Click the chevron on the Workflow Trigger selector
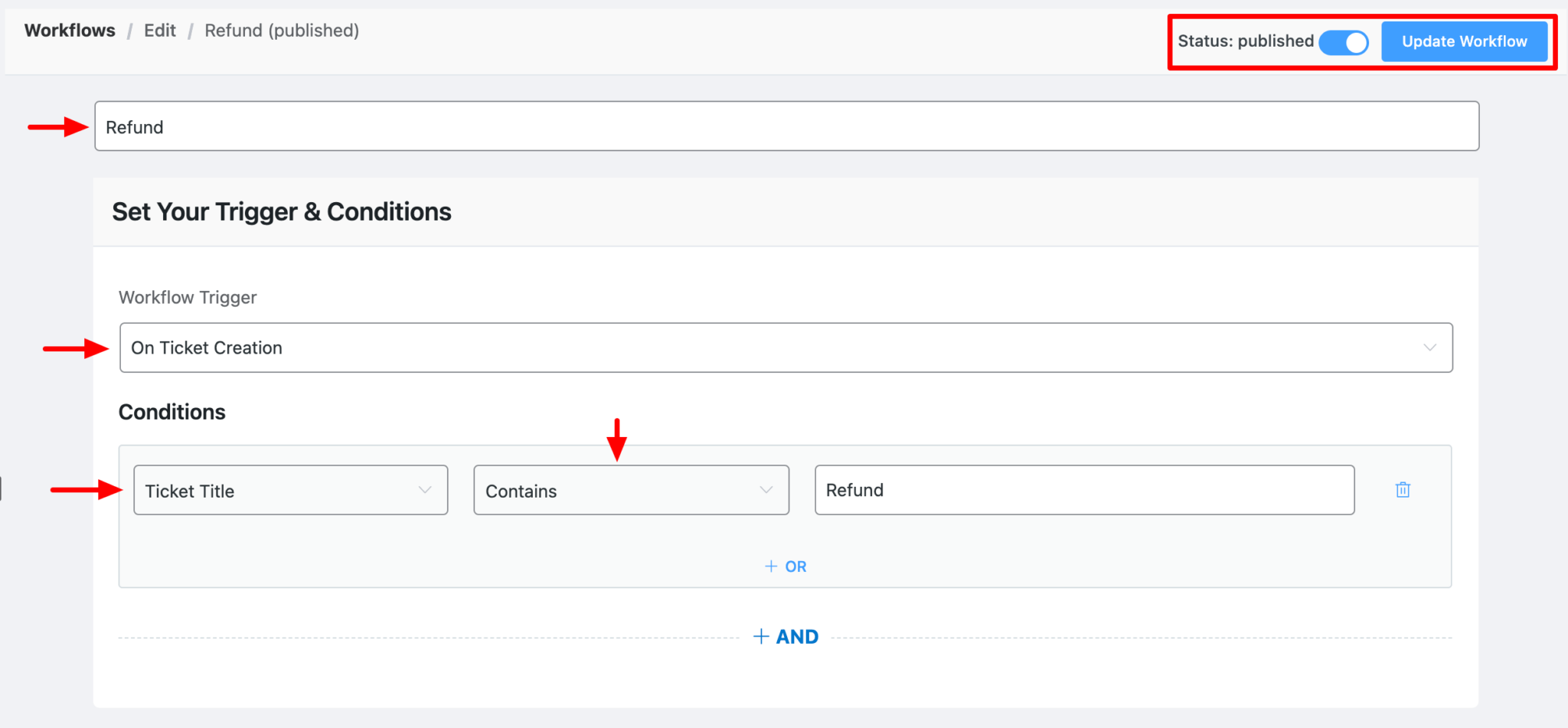The image size is (1568, 728). click(1430, 348)
